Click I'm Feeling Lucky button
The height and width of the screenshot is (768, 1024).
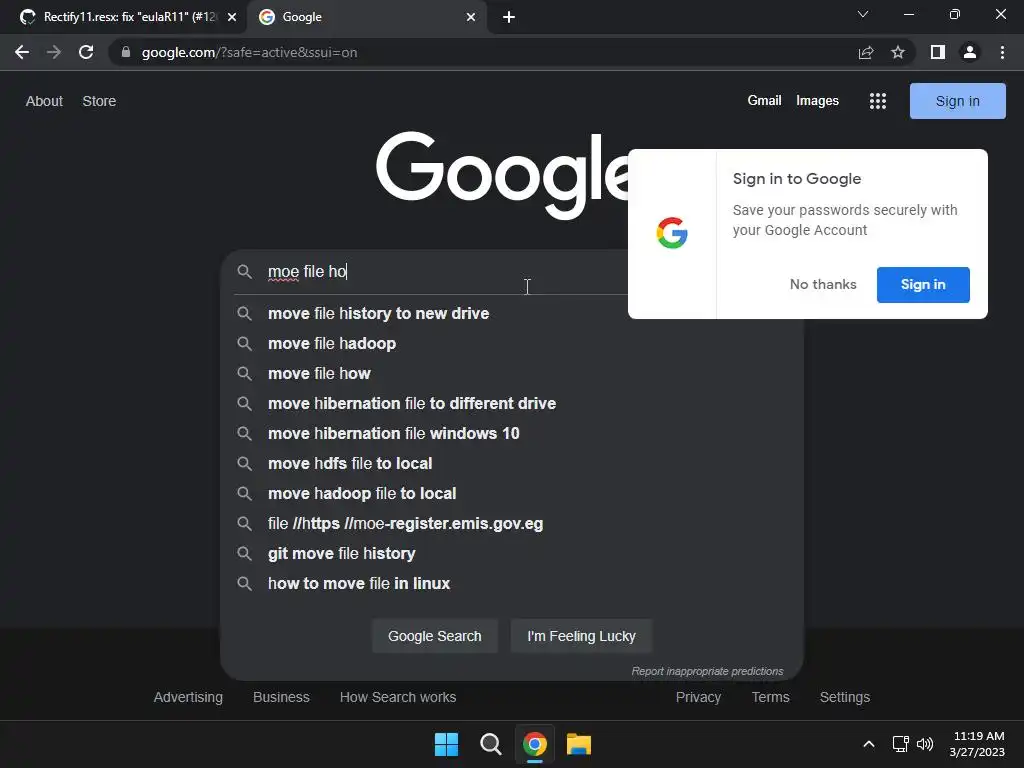tap(581, 636)
